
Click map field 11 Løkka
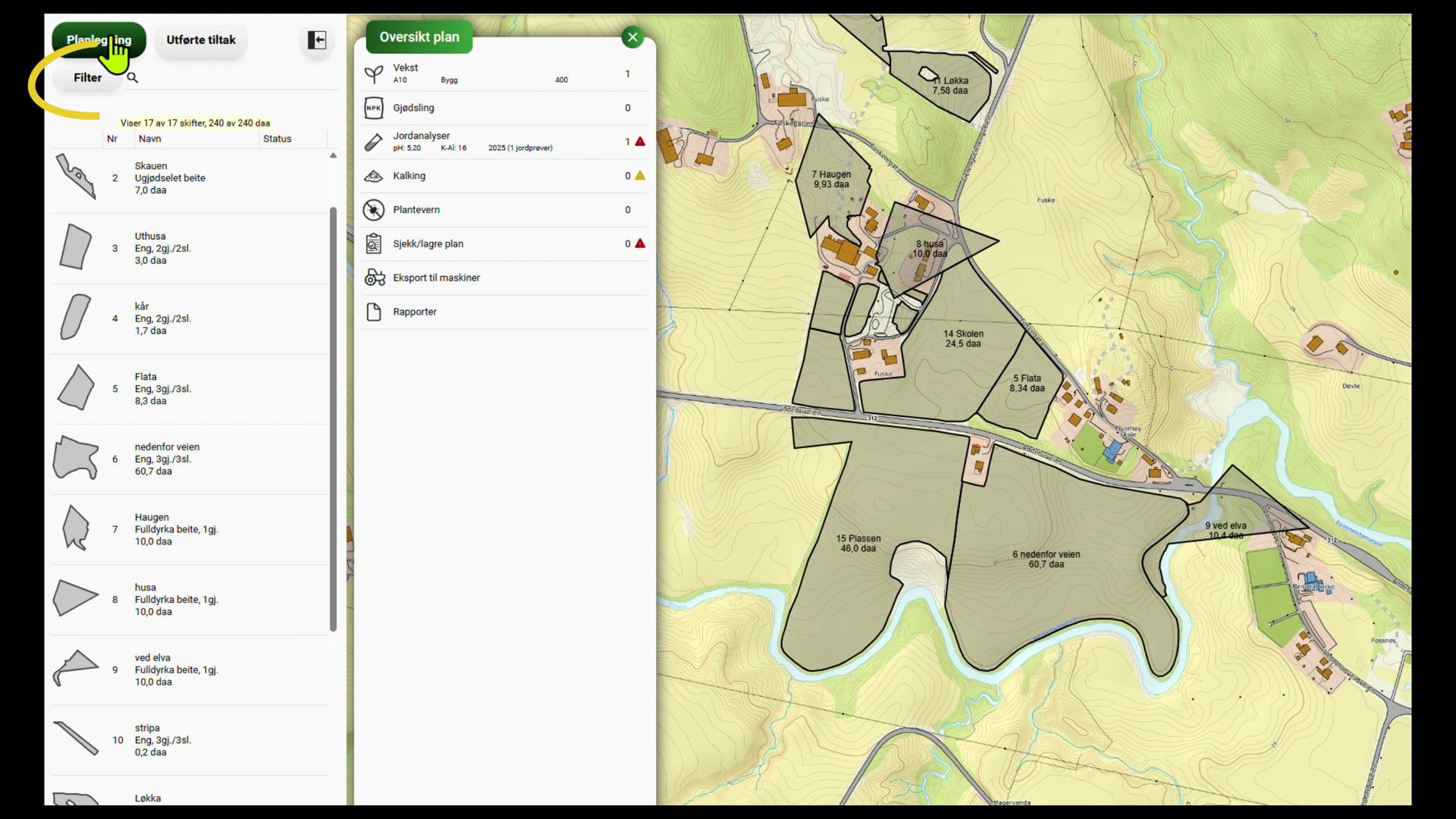click(950, 85)
